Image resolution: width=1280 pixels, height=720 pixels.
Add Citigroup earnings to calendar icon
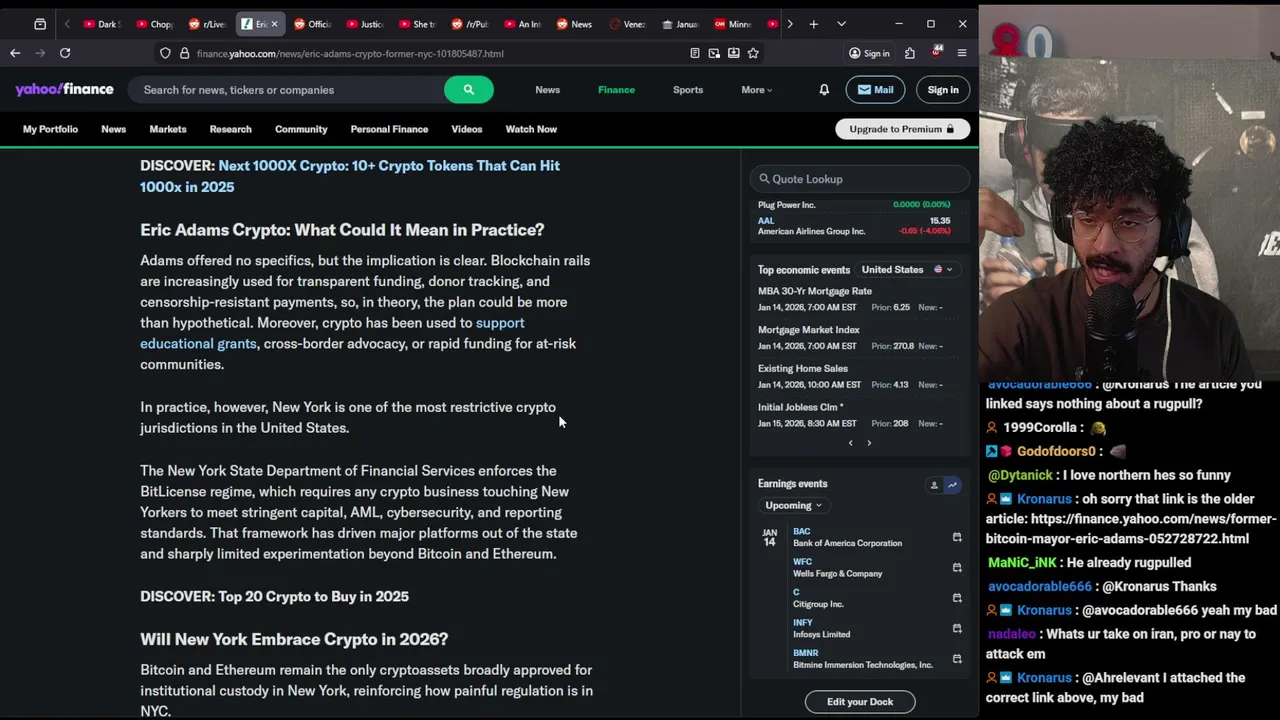pyautogui.click(x=957, y=598)
